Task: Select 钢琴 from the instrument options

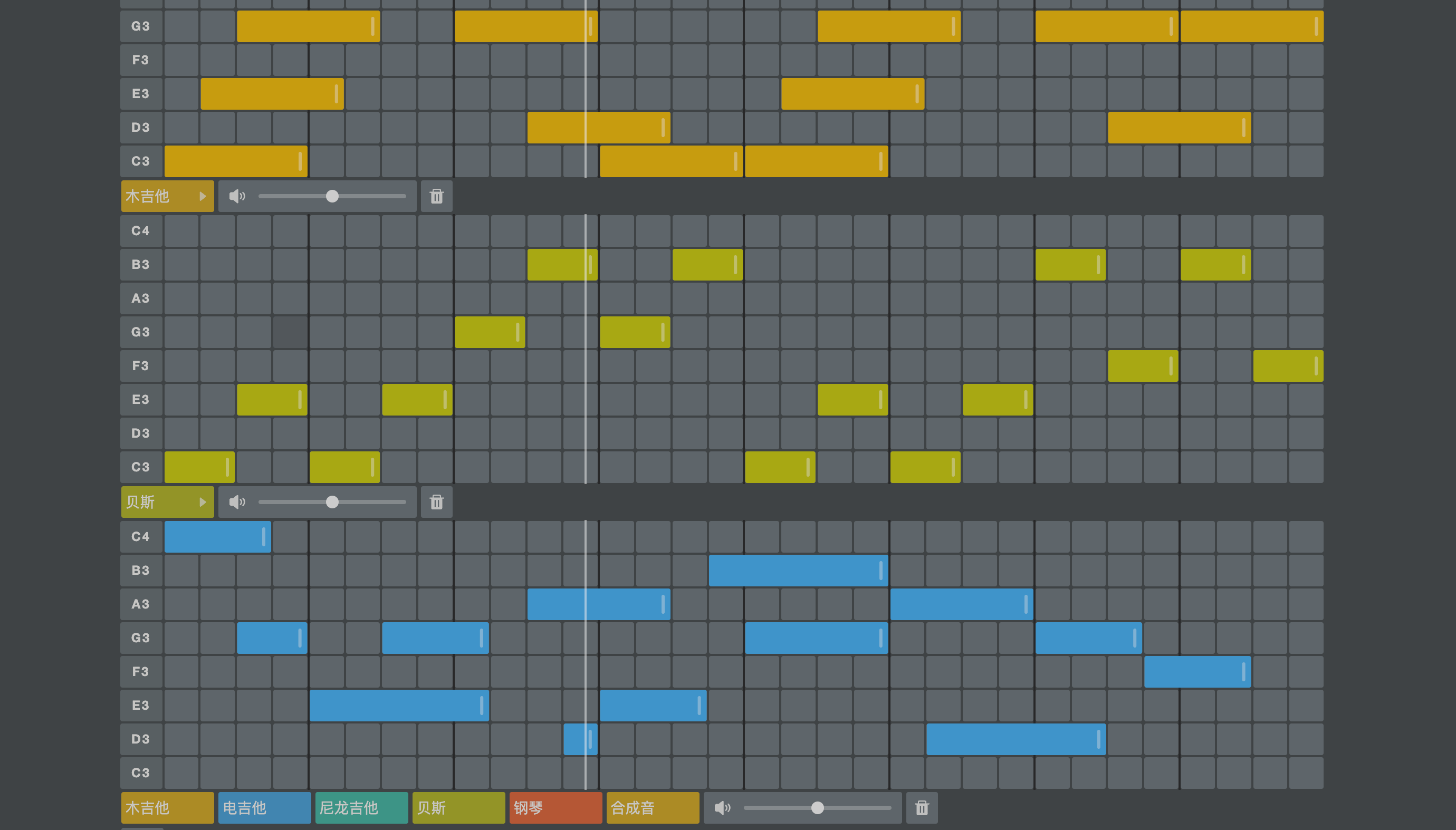Action: pyautogui.click(x=555, y=807)
